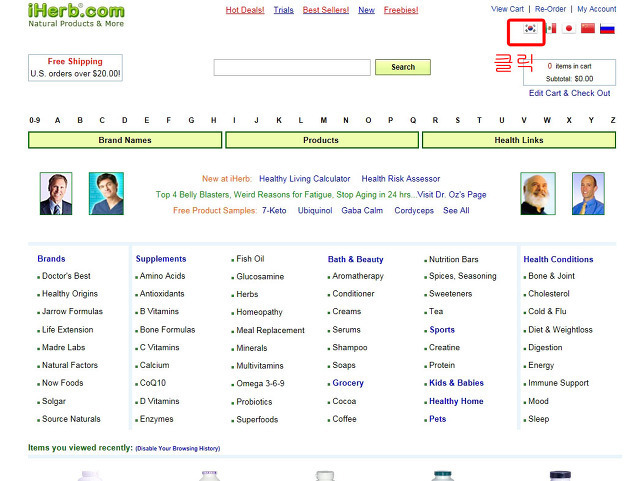Viewport: 640px width, 481px height.
Task: Select the Japan flag icon
Action: (569, 28)
